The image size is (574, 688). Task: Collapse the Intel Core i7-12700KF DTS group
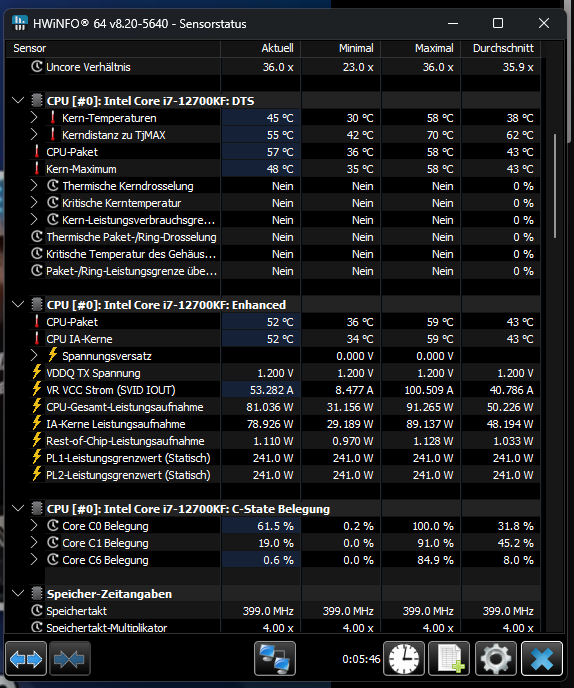coord(18,100)
